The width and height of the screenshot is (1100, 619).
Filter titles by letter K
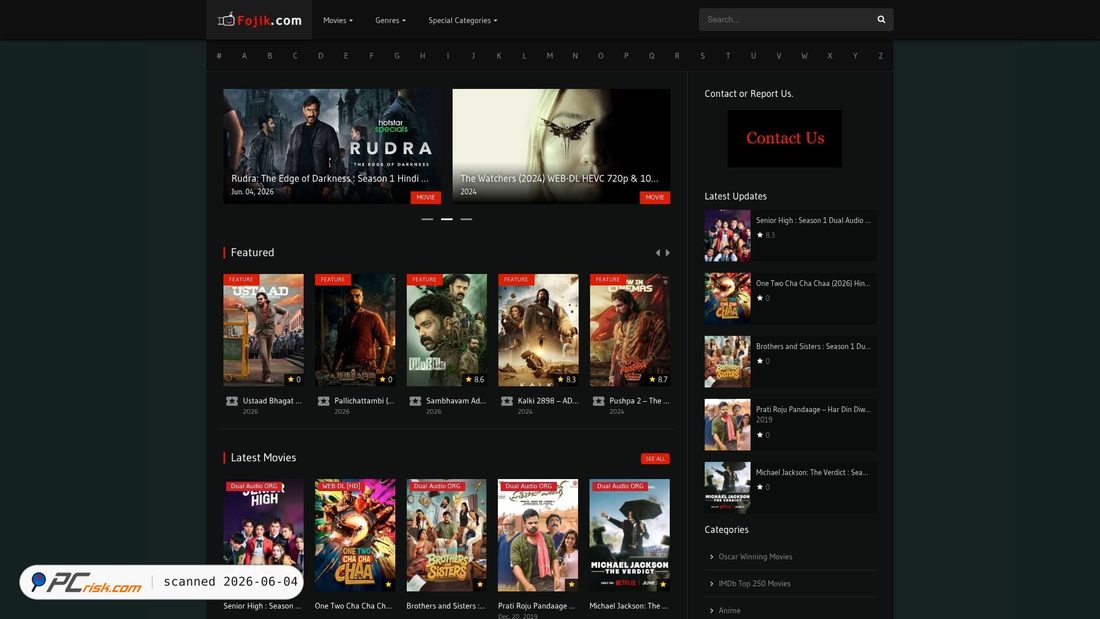[x=499, y=55]
